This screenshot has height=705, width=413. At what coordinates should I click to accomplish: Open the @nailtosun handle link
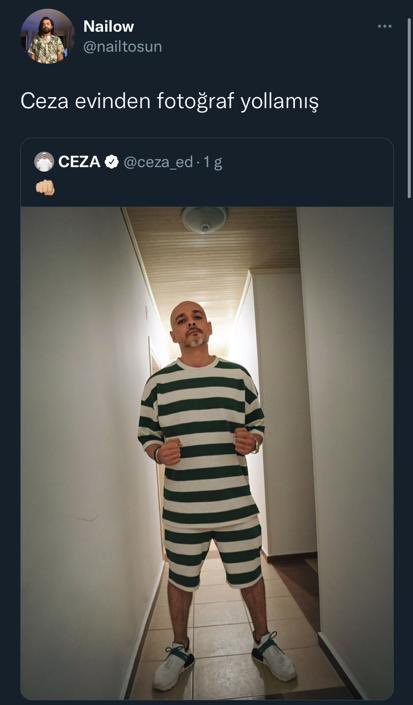coord(122,47)
